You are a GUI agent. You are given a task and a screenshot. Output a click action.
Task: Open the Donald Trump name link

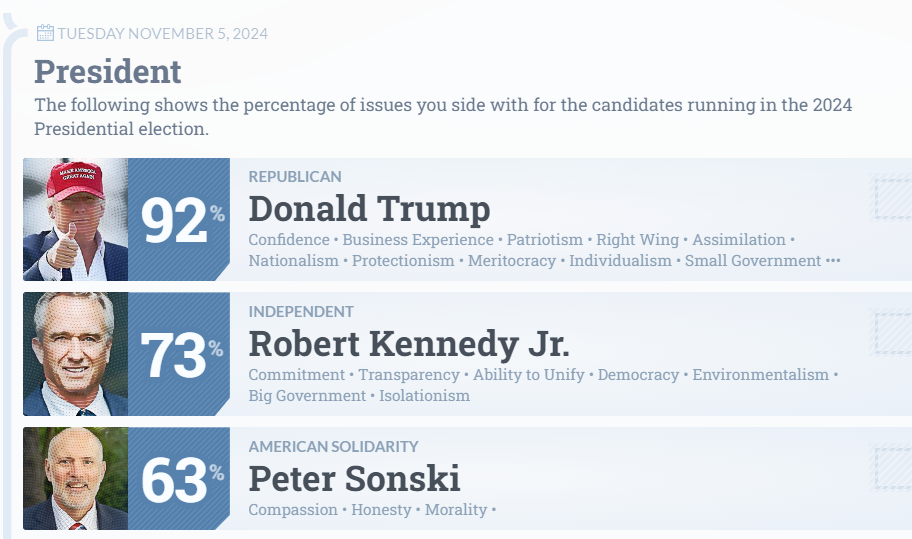coord(369,209)
